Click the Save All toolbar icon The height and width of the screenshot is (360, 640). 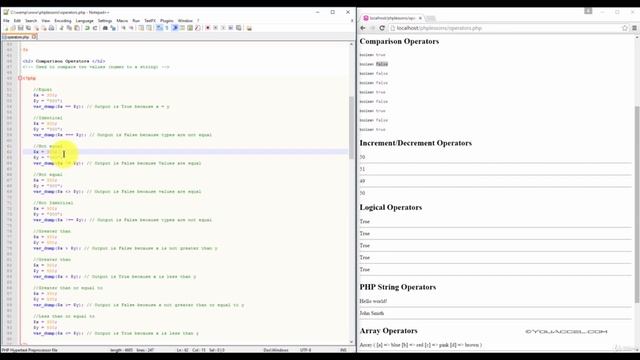coord(29,28)
